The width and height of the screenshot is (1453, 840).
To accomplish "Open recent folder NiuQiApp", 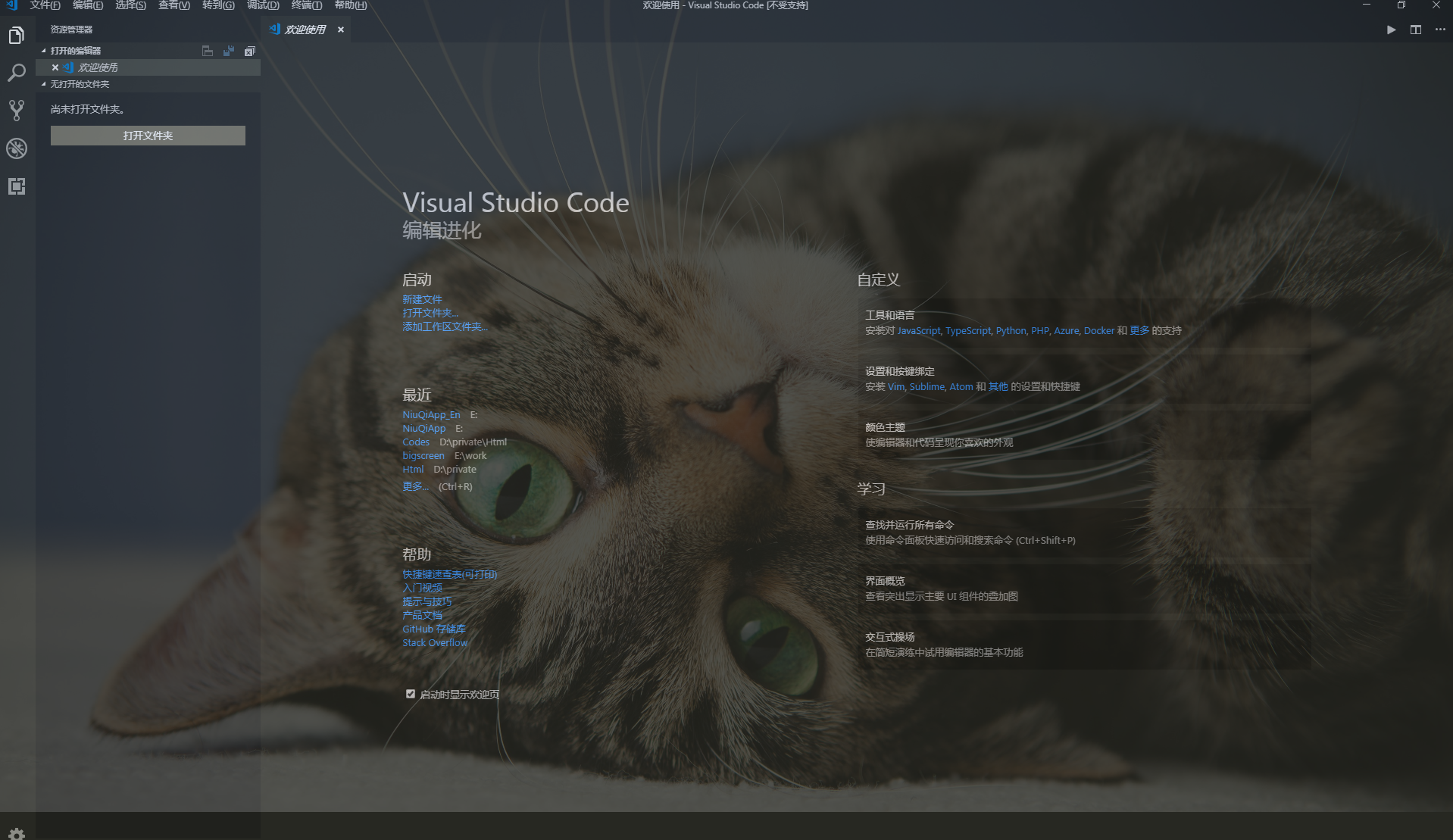I will tap(423, 428).
